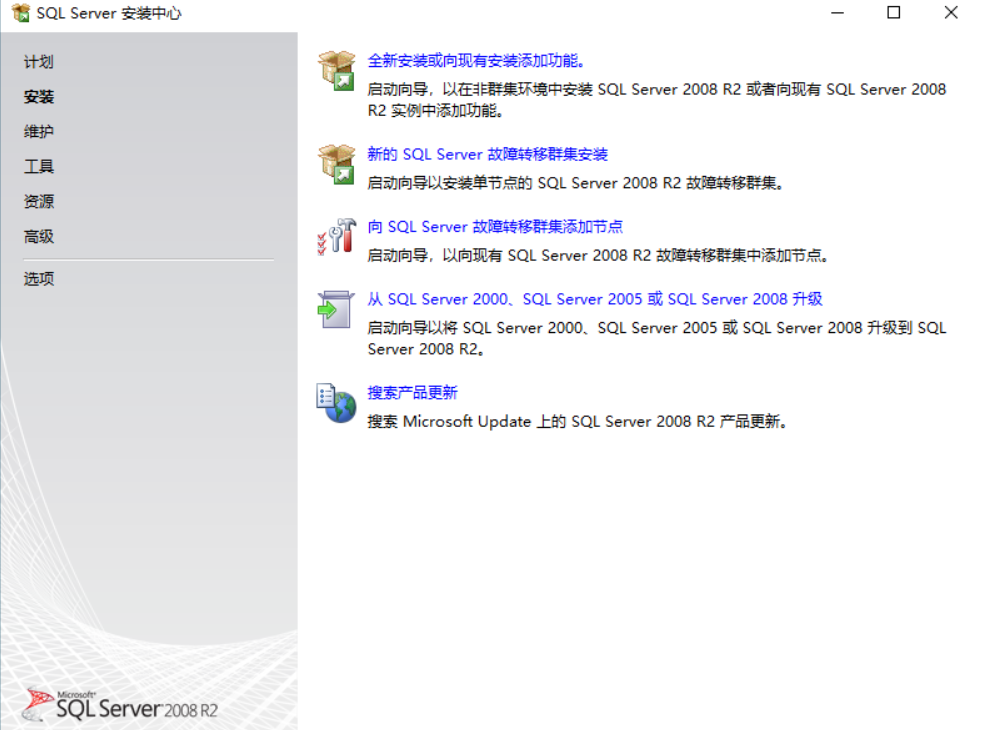Click the add-node wrench tools icon

pos(336,235)
